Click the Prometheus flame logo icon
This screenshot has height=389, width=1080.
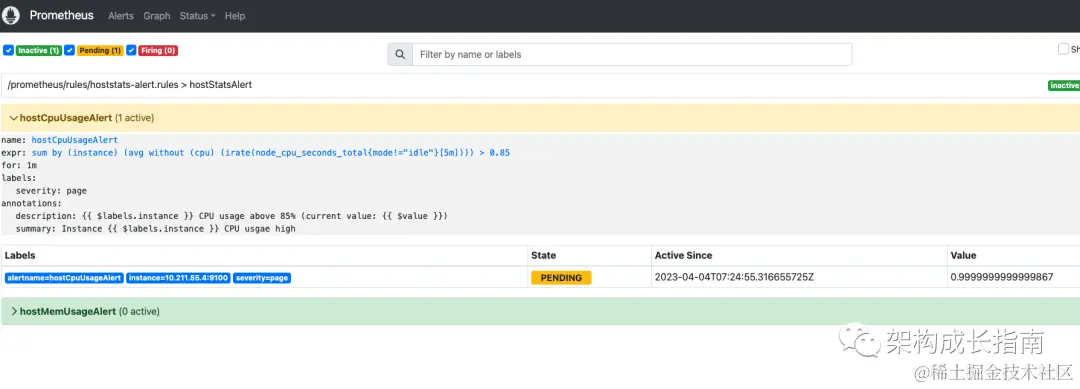click(x=12, y=15)
